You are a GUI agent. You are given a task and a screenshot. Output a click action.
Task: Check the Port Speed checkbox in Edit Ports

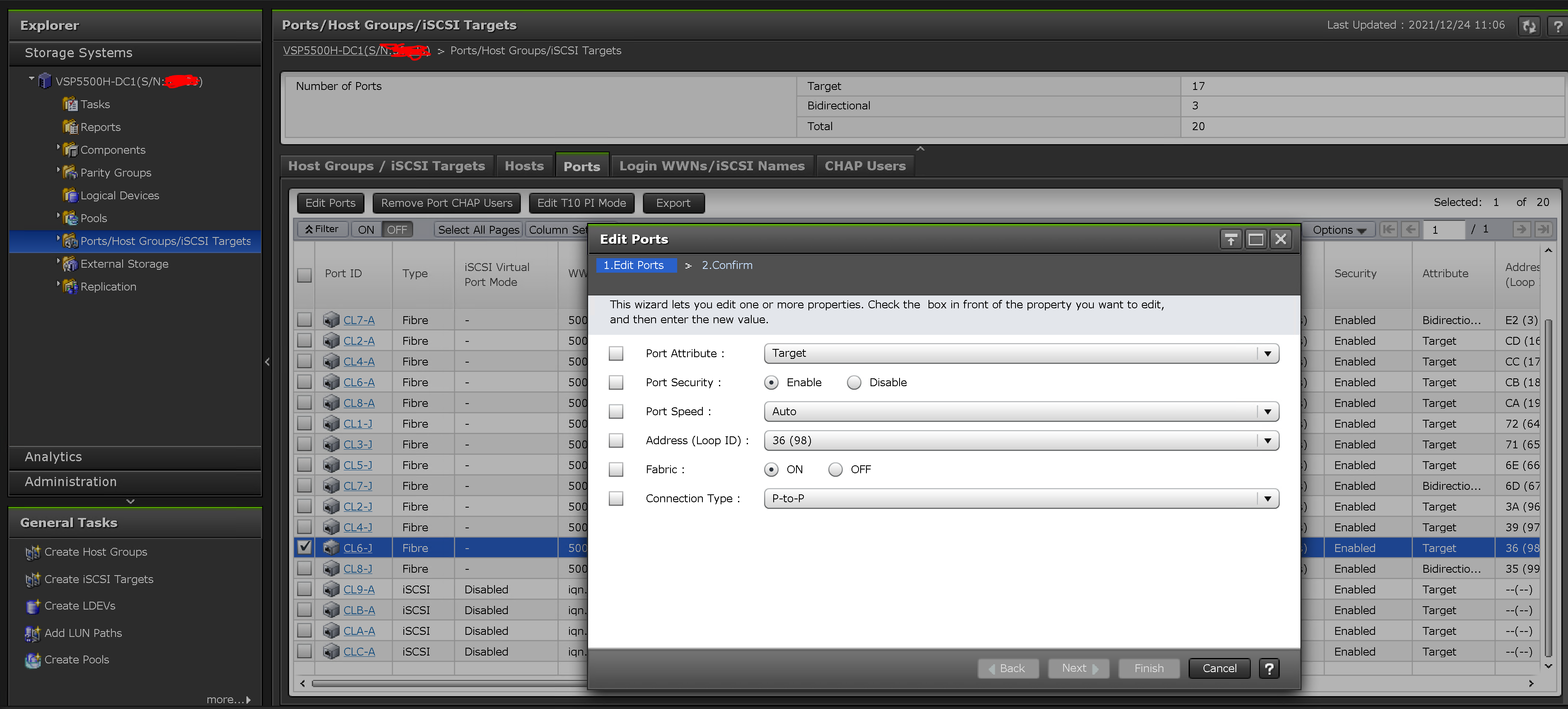[615, 411]
